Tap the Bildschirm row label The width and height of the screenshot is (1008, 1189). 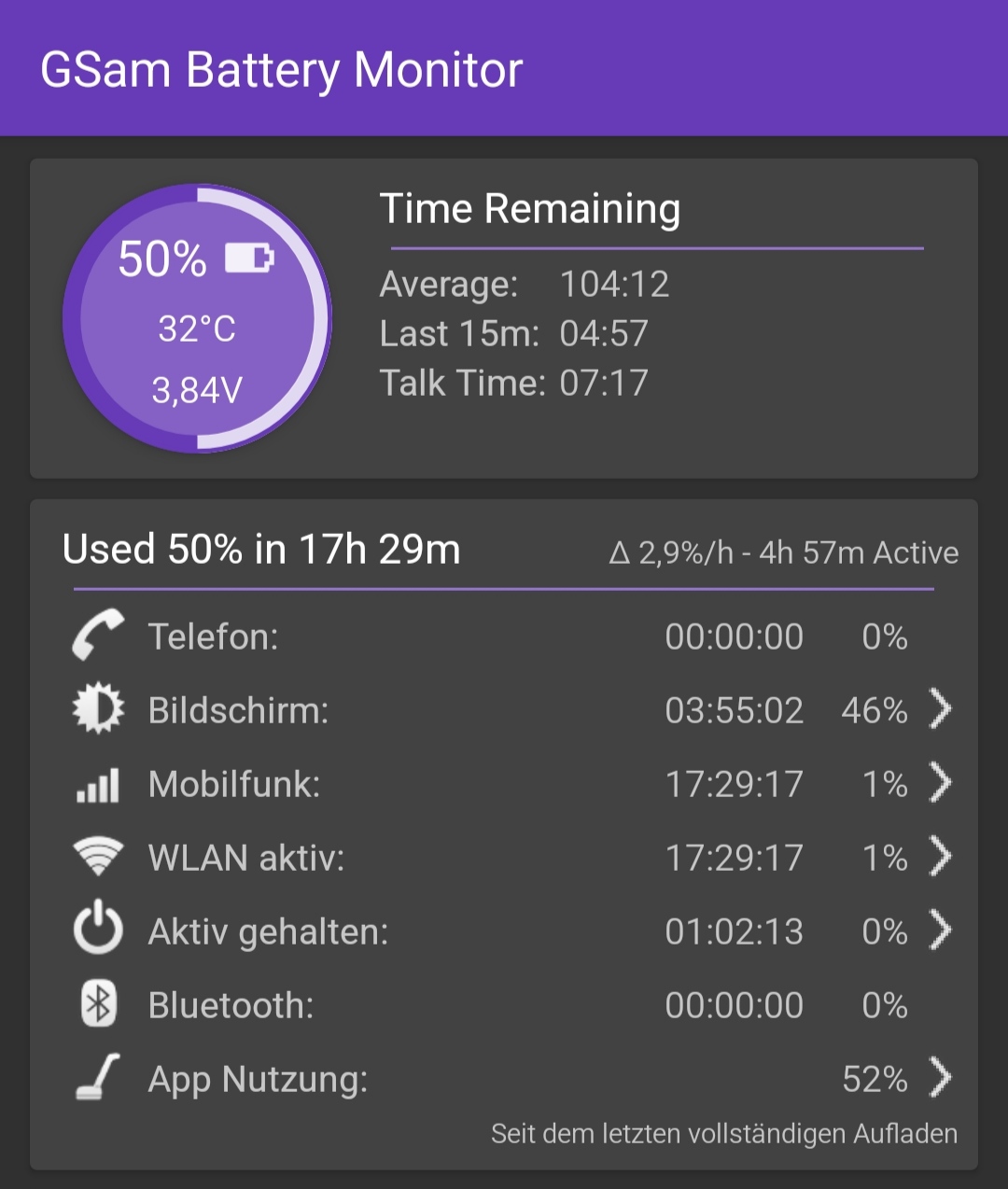(238, 711)
